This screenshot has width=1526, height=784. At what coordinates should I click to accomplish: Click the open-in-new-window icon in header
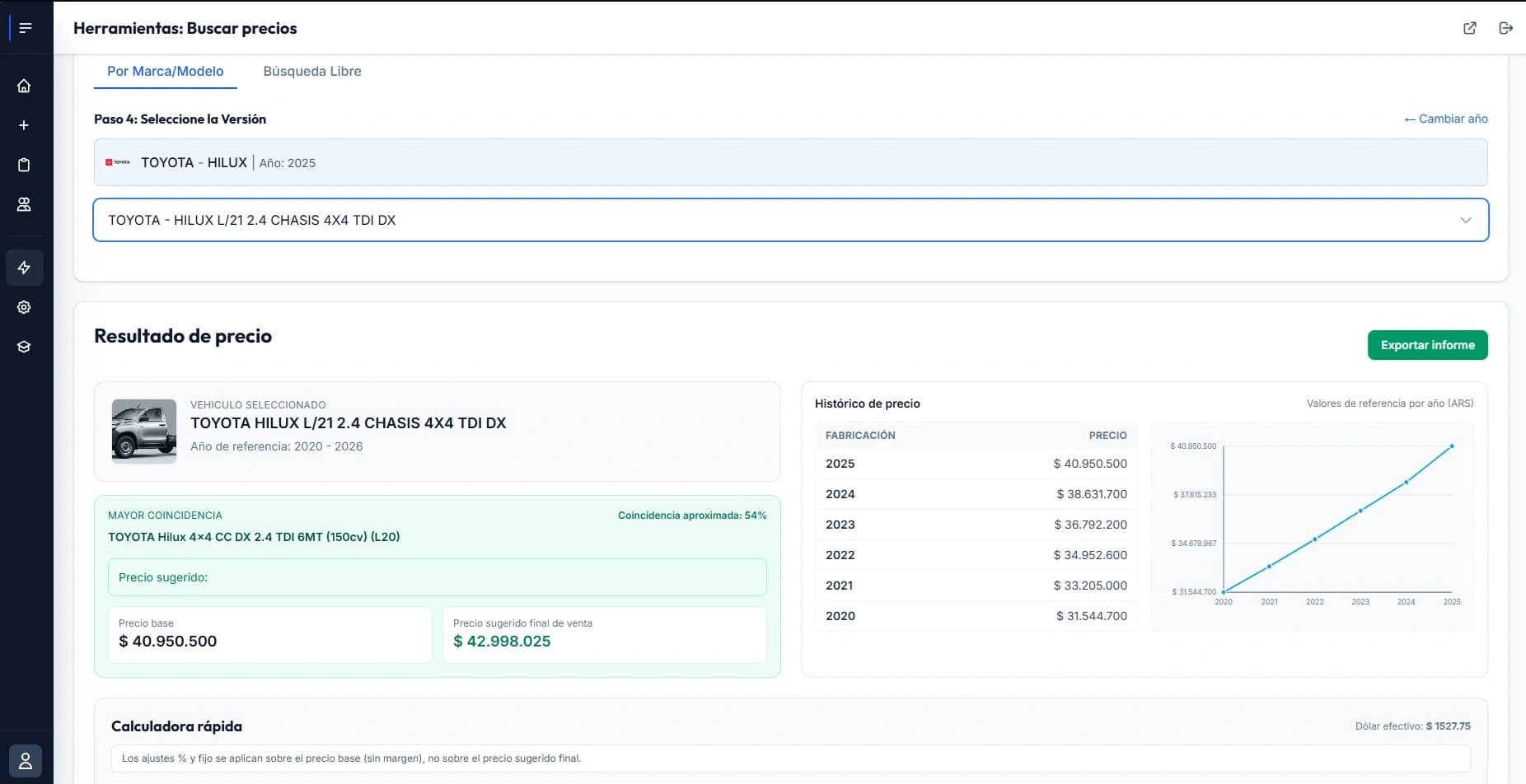(x=1470, y=28)
